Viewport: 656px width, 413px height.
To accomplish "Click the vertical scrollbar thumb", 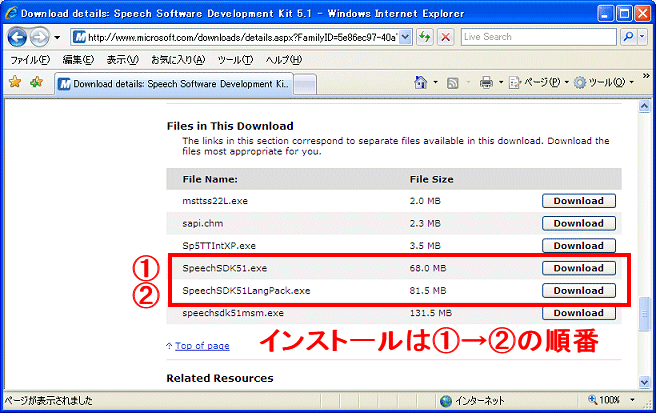I will (x=644, y=314).
